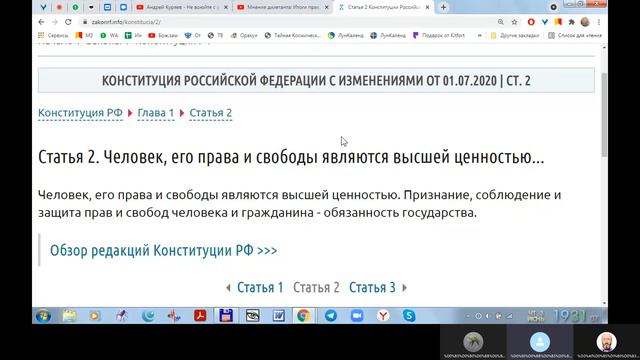Open 'Обзор редакций Конституции РФ >>>' link

(x=163, y=250)
